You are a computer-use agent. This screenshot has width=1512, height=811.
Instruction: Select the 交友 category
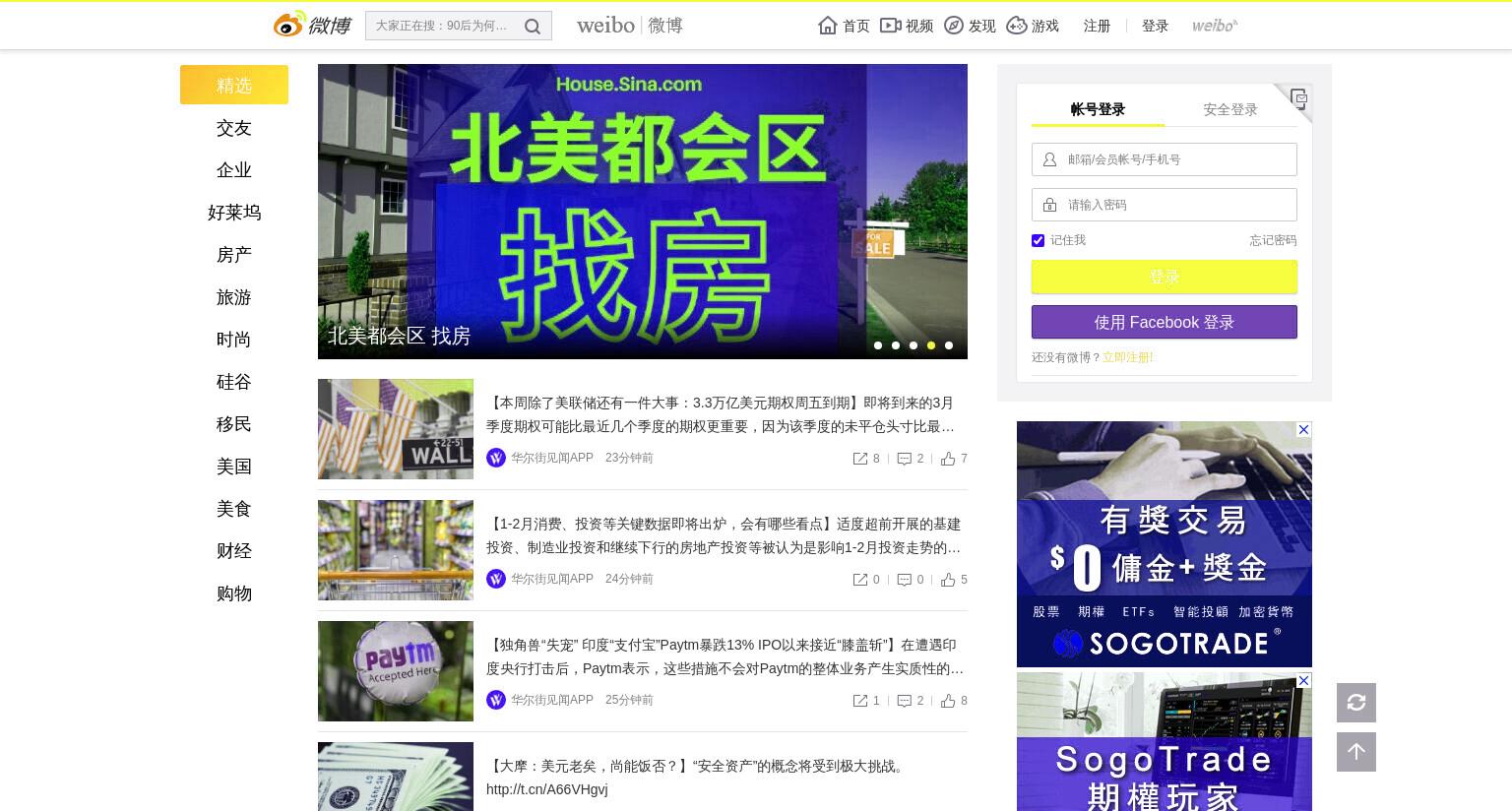pos(234,128)
